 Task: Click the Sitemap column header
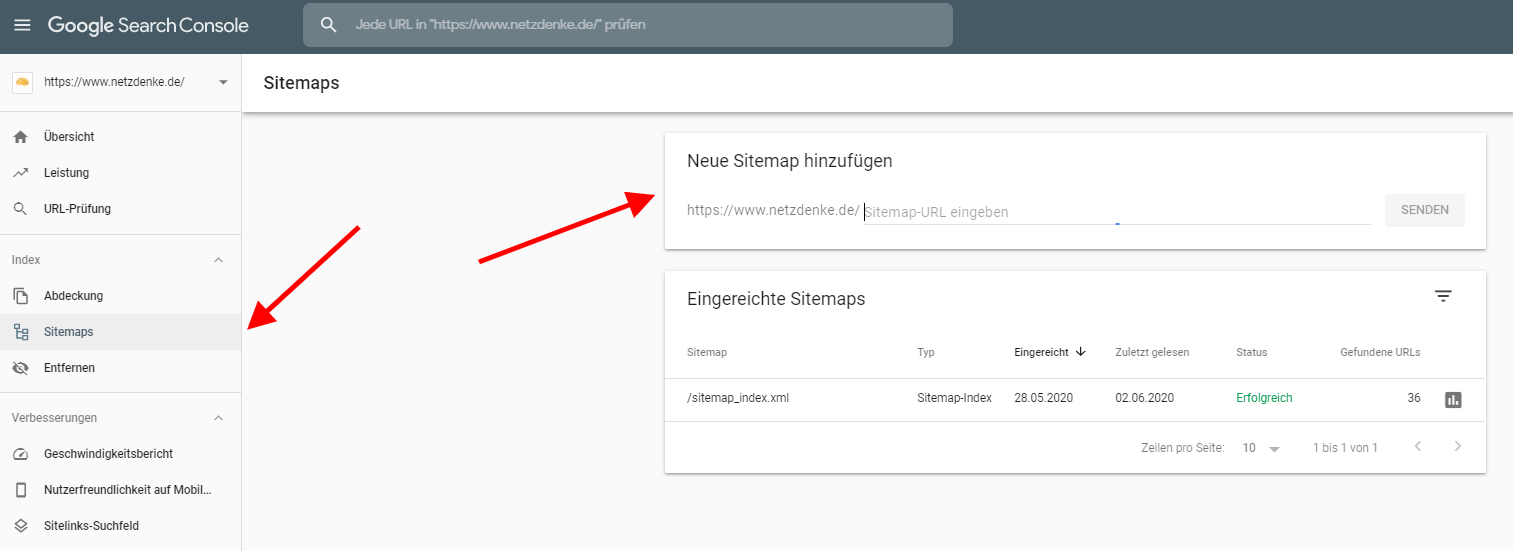coord(707,352)
